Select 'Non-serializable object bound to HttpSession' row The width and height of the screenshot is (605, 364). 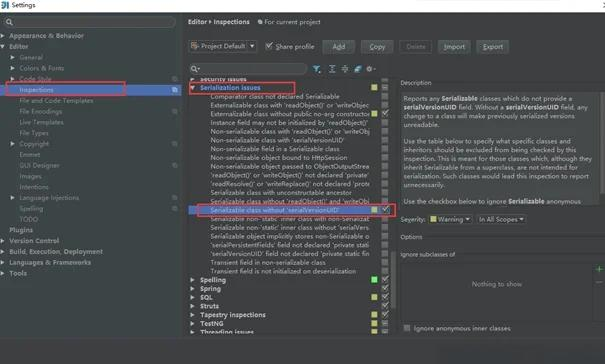pos(279,157)
